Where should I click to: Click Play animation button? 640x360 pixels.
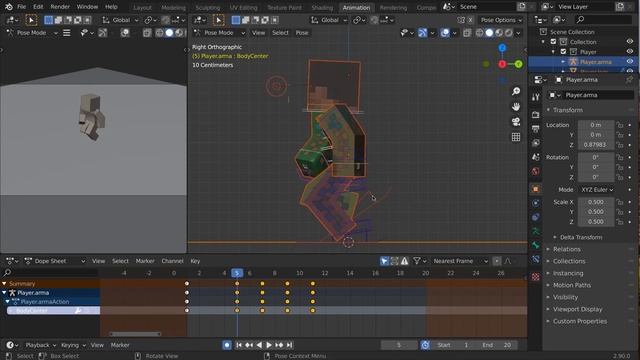(x=269, y=345)
